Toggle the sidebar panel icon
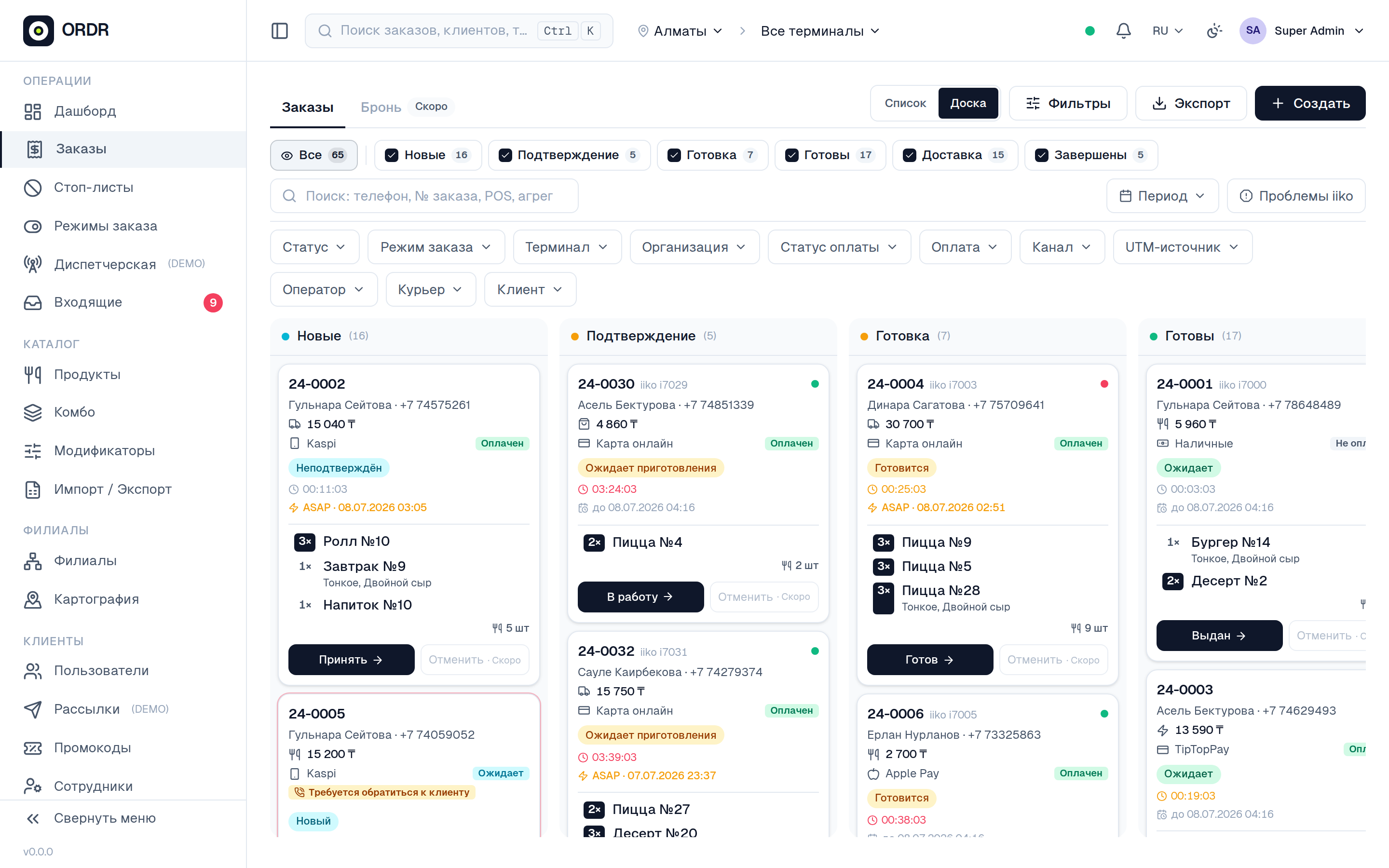 (x=280, y=31)
